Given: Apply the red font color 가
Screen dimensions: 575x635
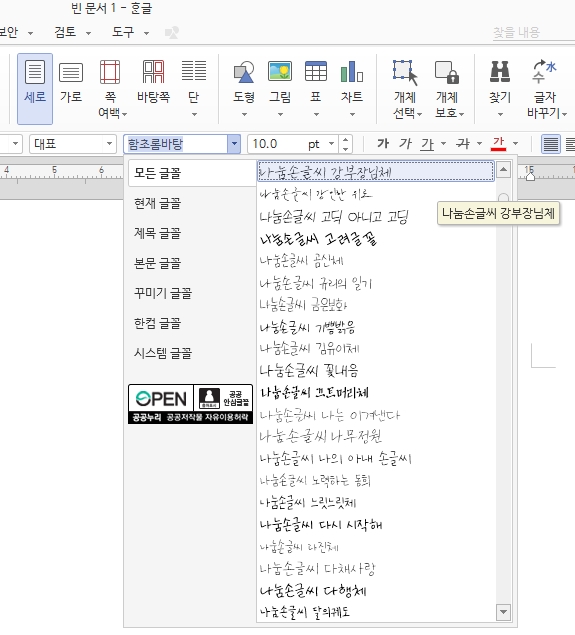Looking at the screenshot, I should click(x=498, y=143).
